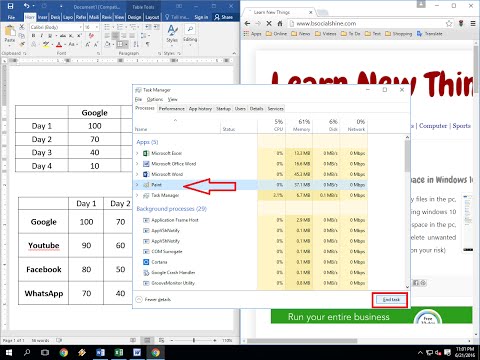Click the Decrease Indent icon in Word ribbon
Image resolution: width=480 pixels, height=360 pixels.
(148, 27)
